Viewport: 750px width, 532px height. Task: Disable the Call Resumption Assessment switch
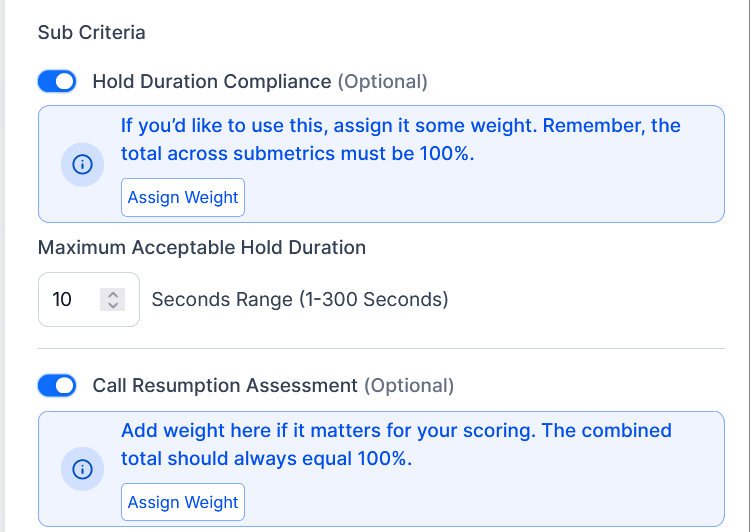[57, 385]
